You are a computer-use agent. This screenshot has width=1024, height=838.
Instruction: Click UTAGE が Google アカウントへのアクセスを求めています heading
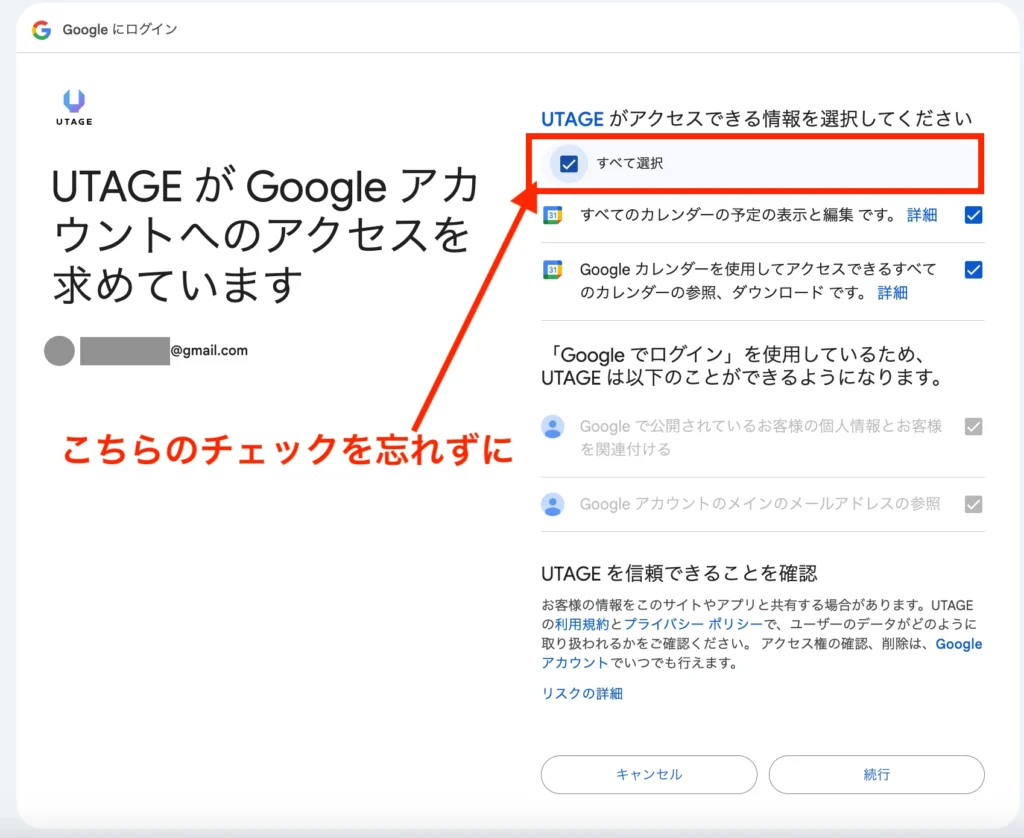264,236
